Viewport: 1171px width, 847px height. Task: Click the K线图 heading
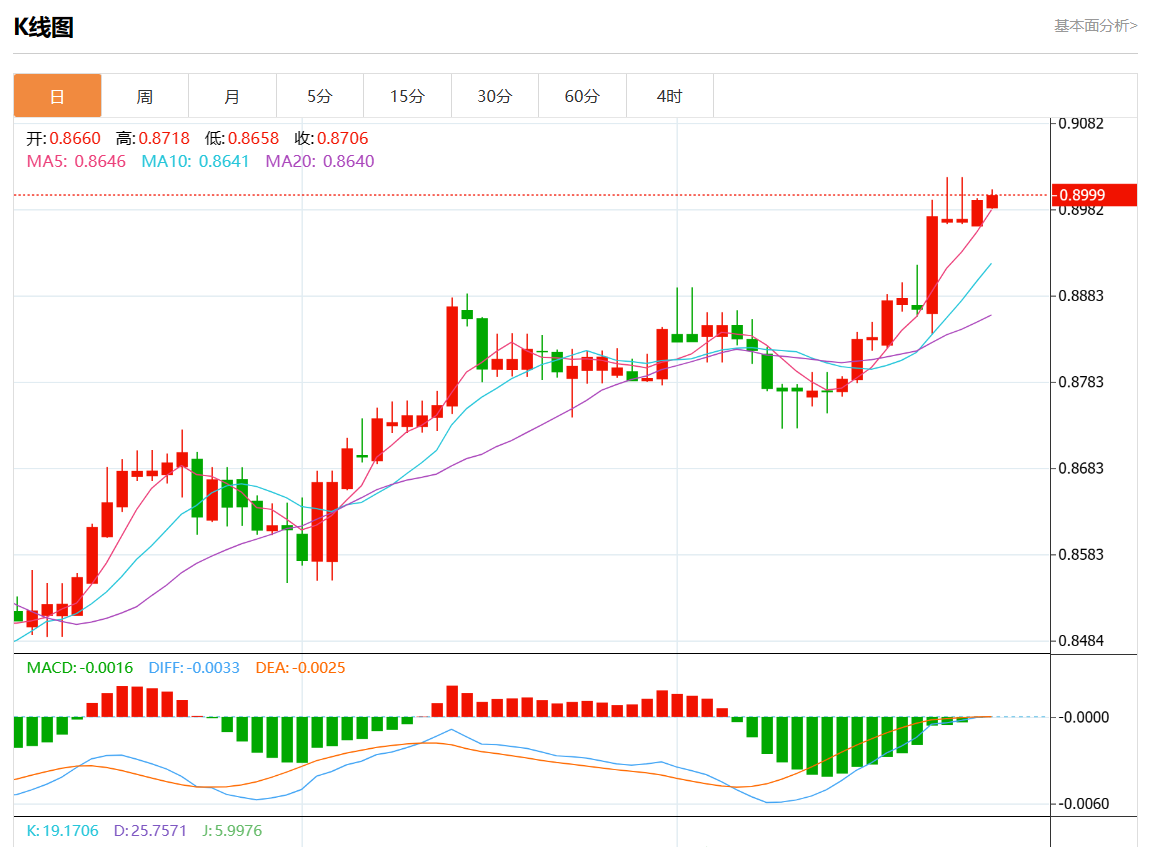(x=43, y=27)
